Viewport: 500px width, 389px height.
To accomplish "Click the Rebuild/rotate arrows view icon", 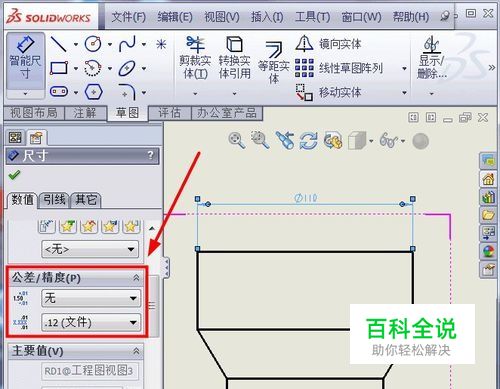I will (308, 140).
